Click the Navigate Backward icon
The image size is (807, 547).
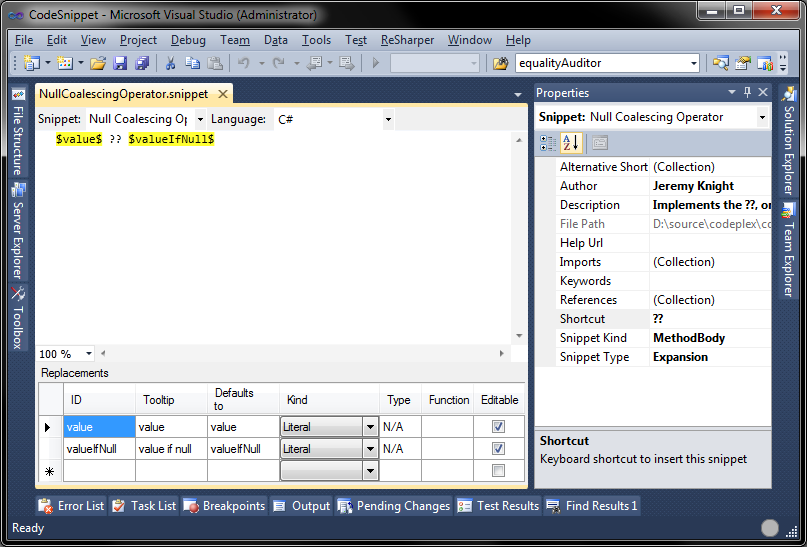[314, 63]
